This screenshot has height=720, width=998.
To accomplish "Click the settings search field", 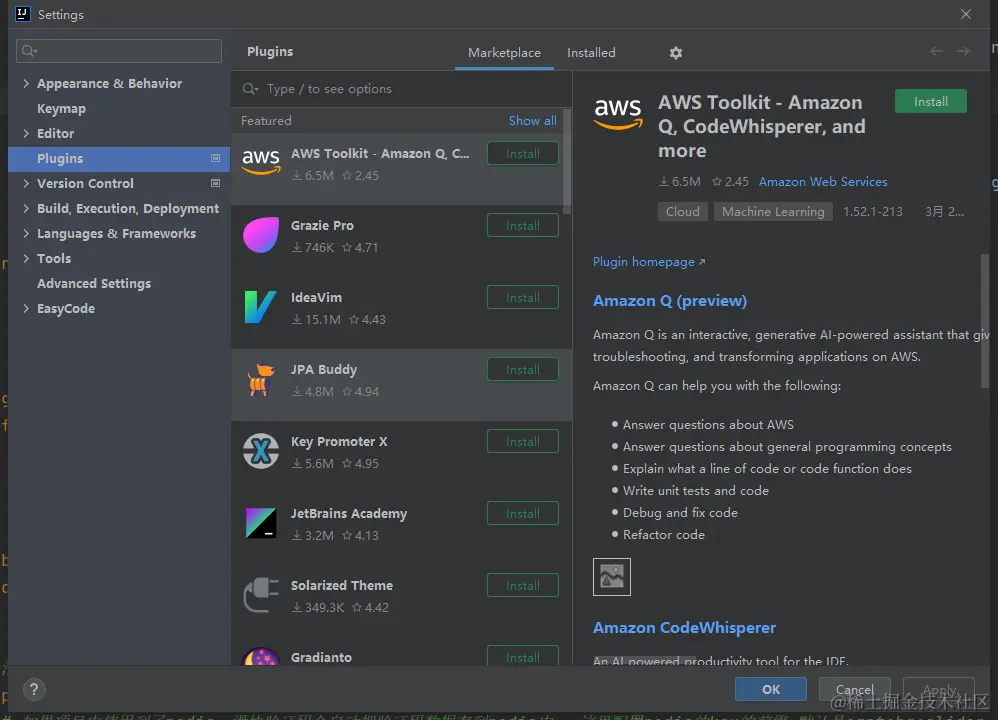I will point(119,51).
